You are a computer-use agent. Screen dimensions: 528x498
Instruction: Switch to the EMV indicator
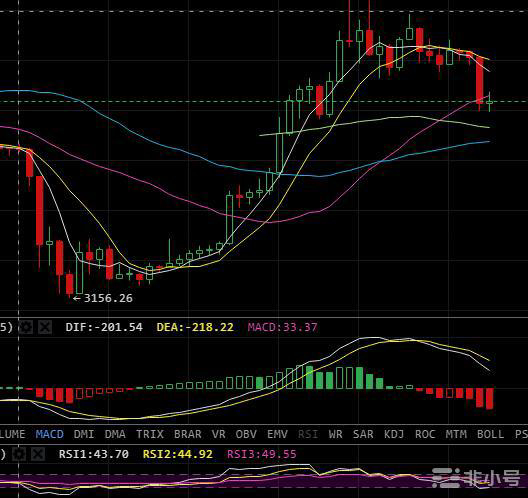(277, 434)
